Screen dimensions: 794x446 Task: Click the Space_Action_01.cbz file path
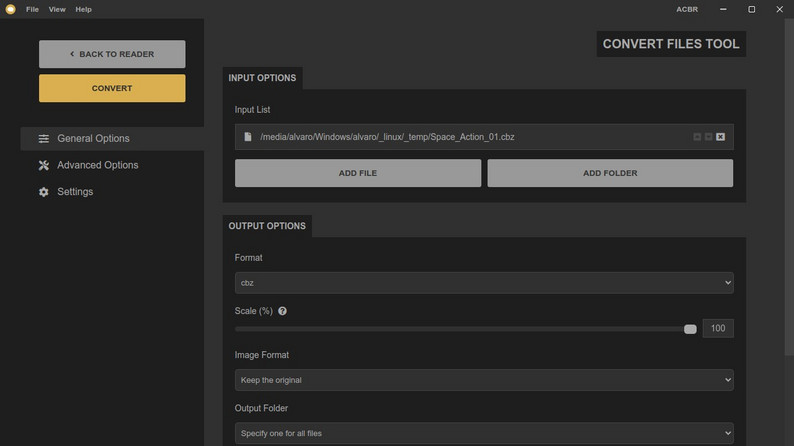tap(387, 137)
